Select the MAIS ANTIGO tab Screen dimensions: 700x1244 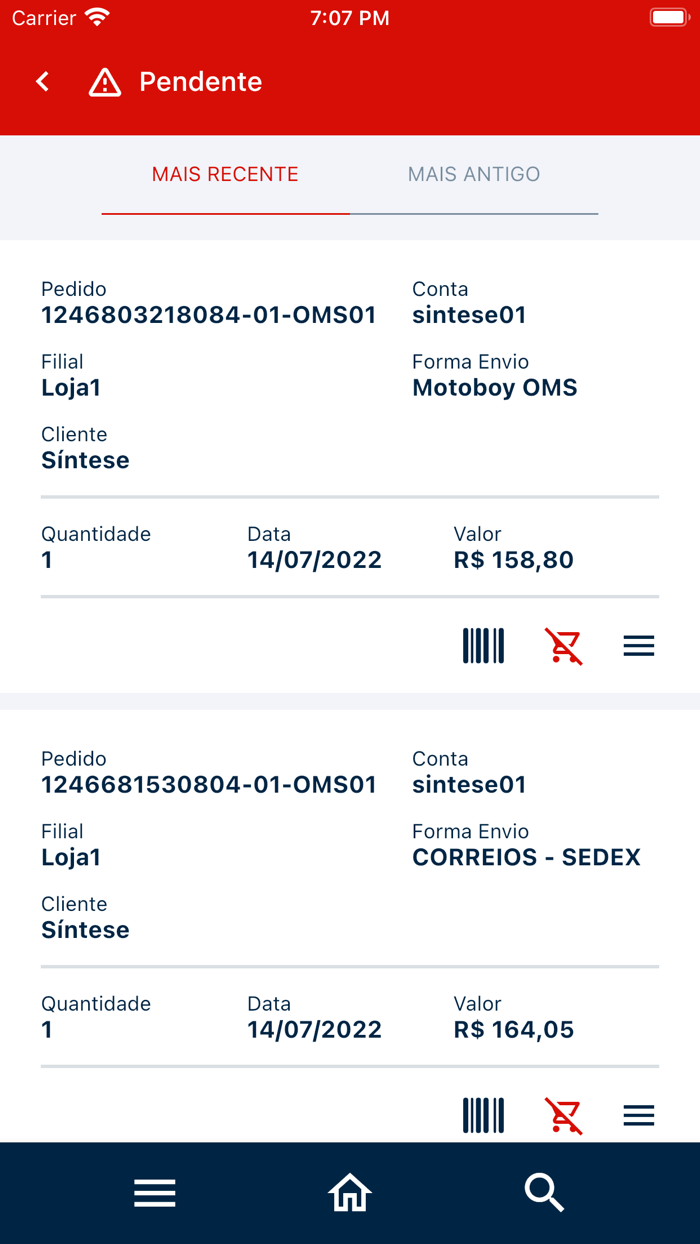tap(474, 174)
